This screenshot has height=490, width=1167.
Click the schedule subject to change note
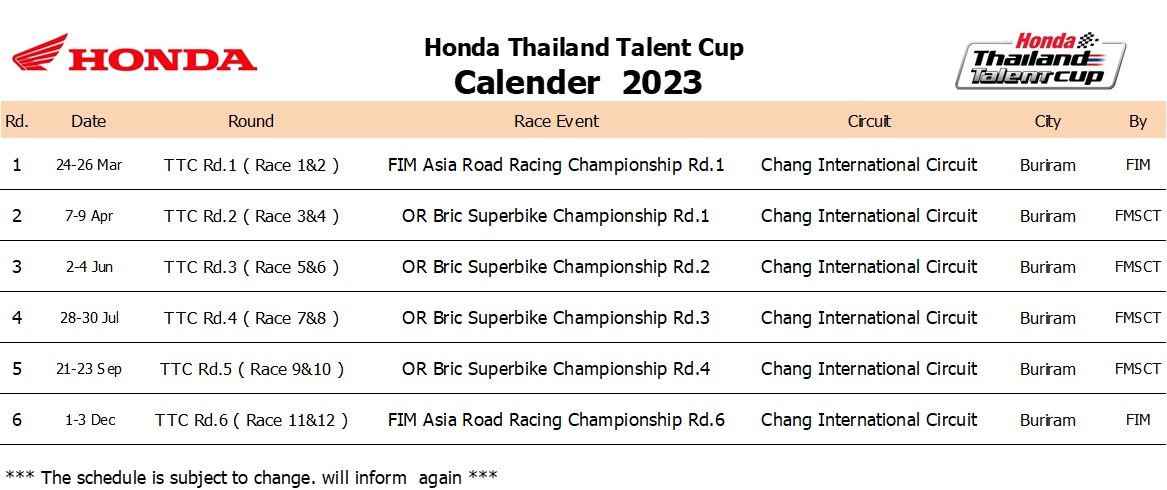251,477
